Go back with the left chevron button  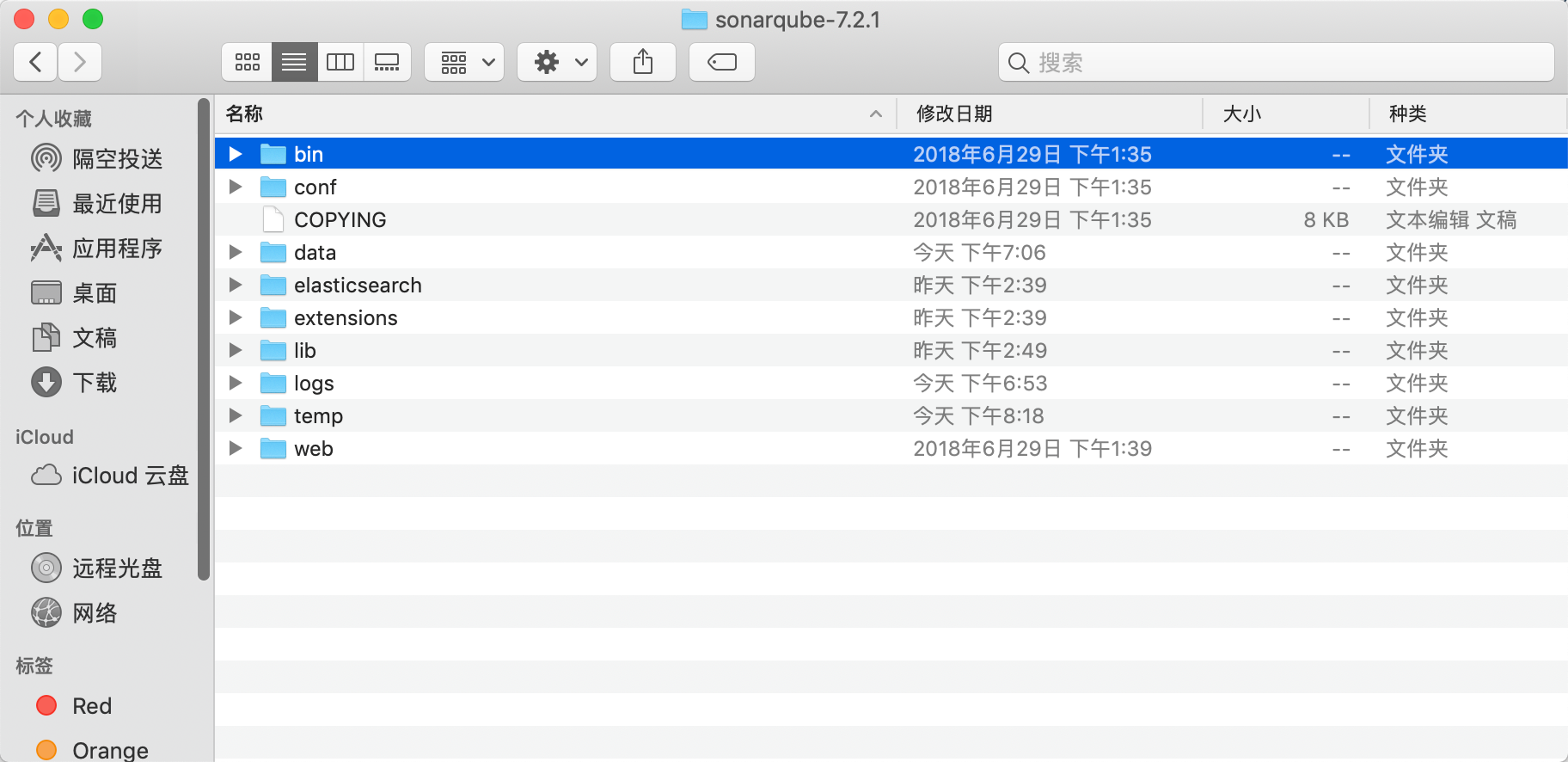point(36,62)
